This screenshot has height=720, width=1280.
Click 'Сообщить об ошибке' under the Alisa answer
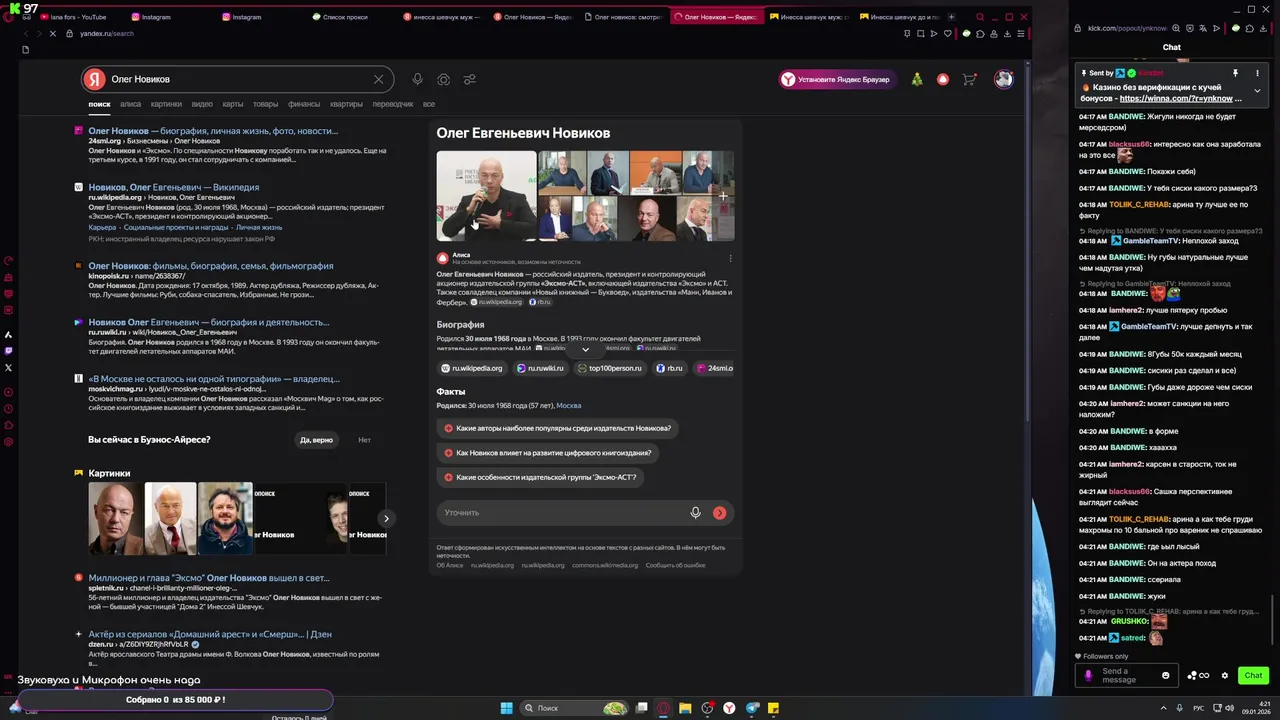(x=675, y=565)
